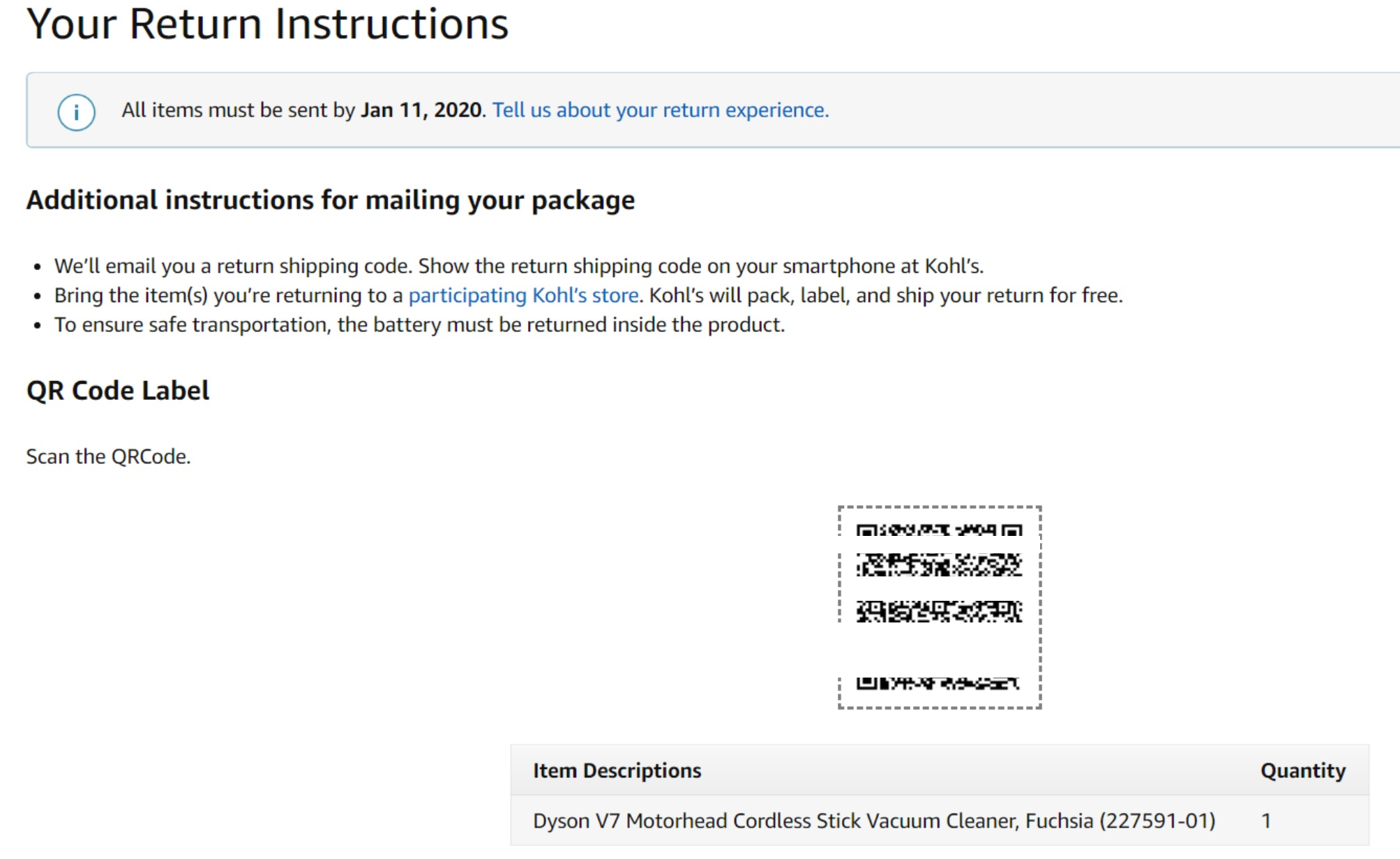Viewport: 1400px width, 859px height.
Task: Click the bullet about battery returned inside product
Action: coord(419,324)
